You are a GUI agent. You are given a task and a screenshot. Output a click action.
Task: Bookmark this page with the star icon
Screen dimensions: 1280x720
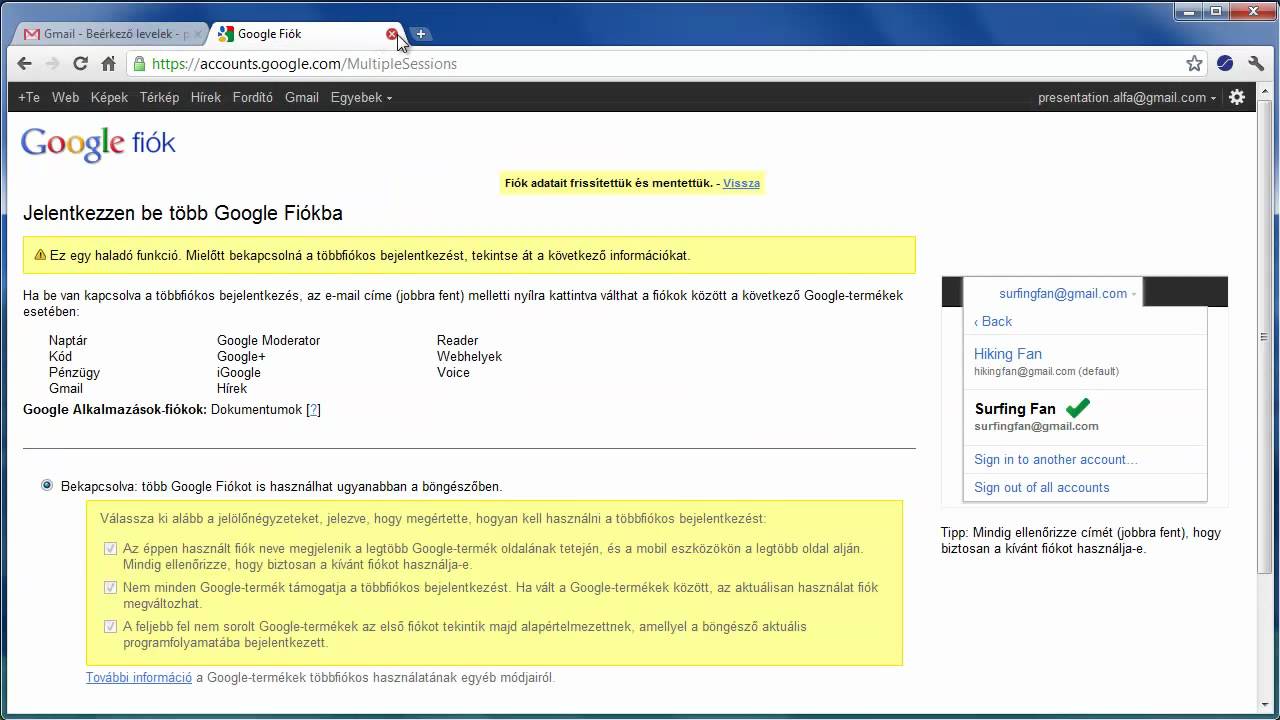[1194, 64]
